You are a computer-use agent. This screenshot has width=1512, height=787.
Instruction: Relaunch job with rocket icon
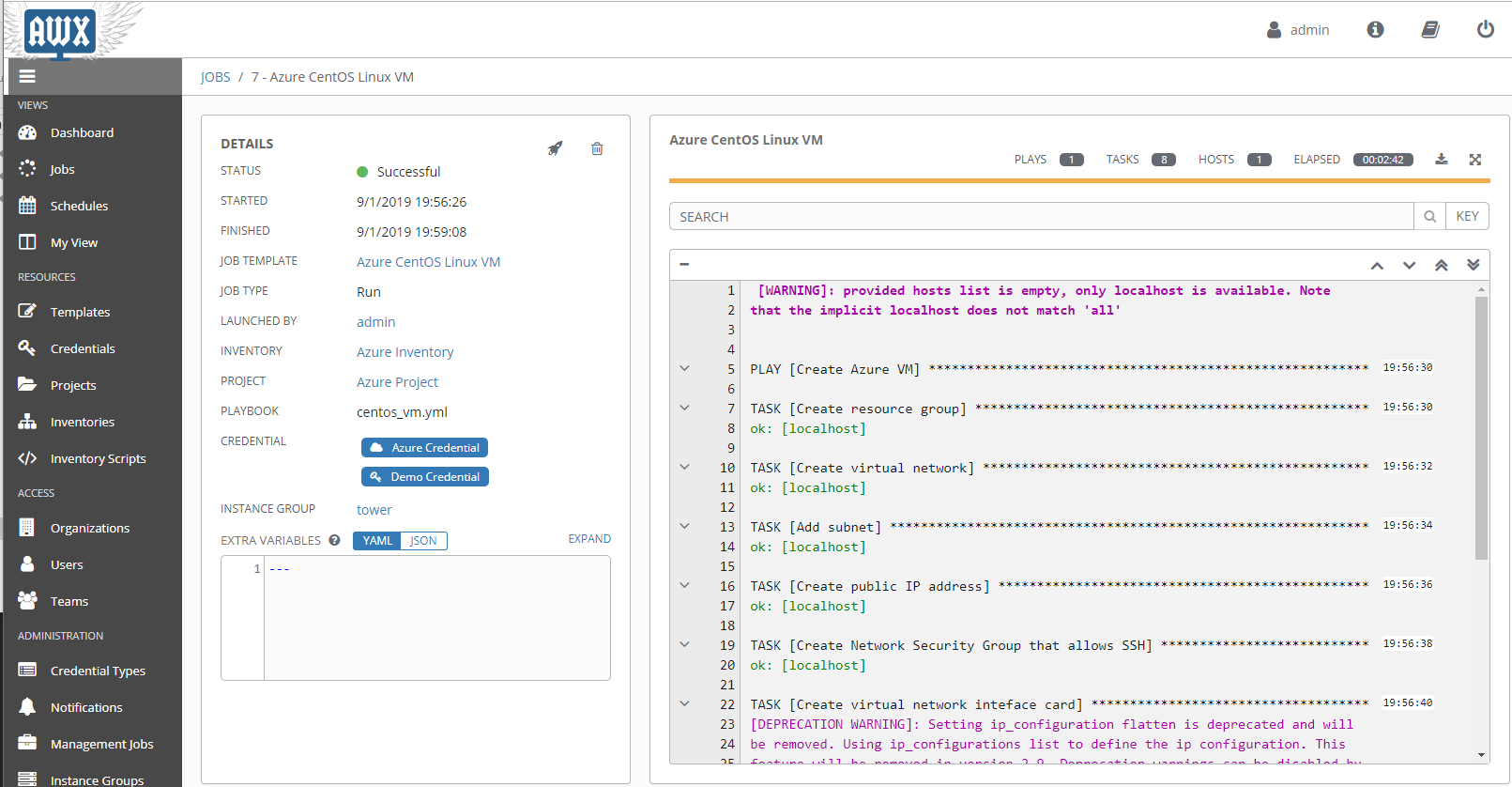pos(556,148)
